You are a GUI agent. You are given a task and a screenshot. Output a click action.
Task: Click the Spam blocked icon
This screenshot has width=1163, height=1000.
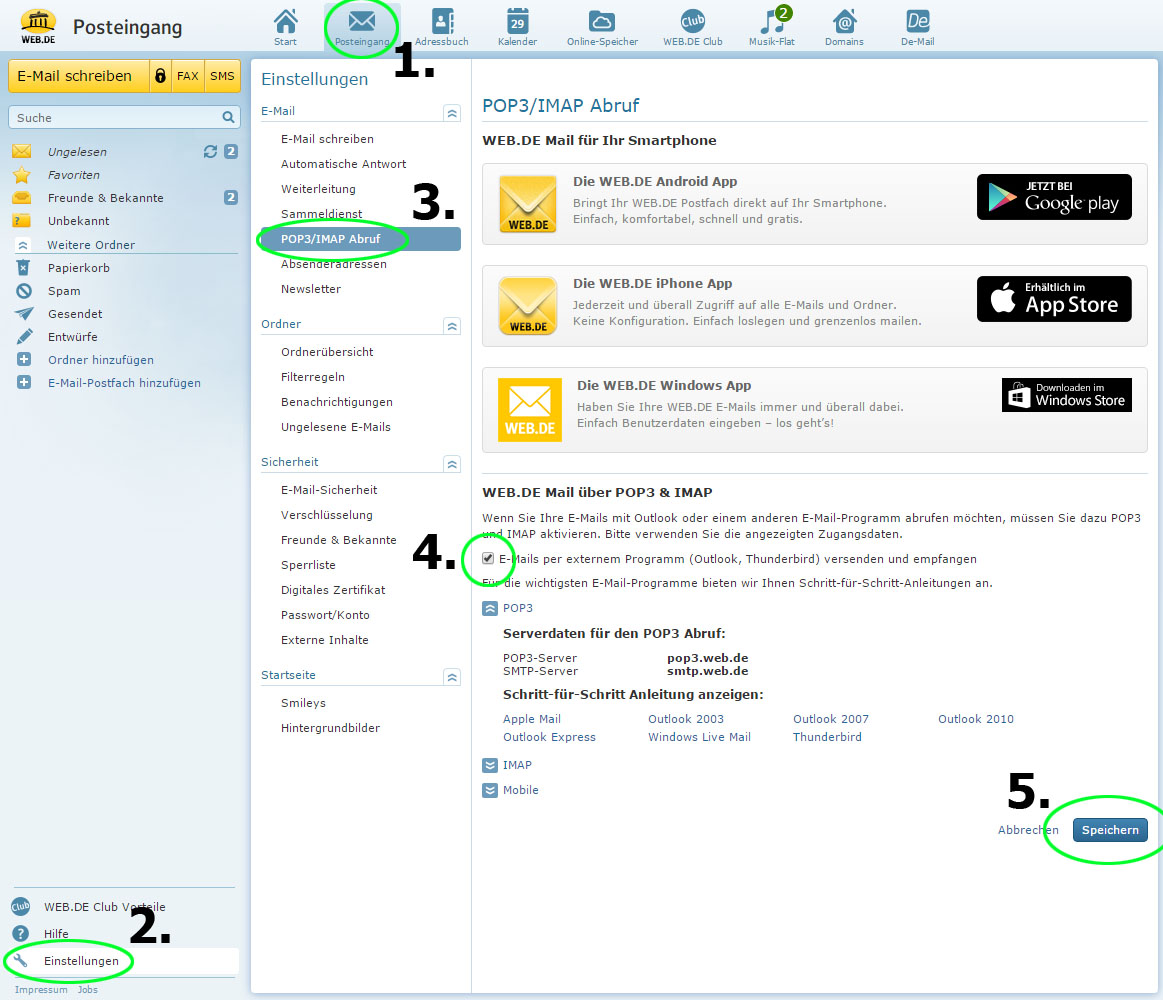click(24, 291)
